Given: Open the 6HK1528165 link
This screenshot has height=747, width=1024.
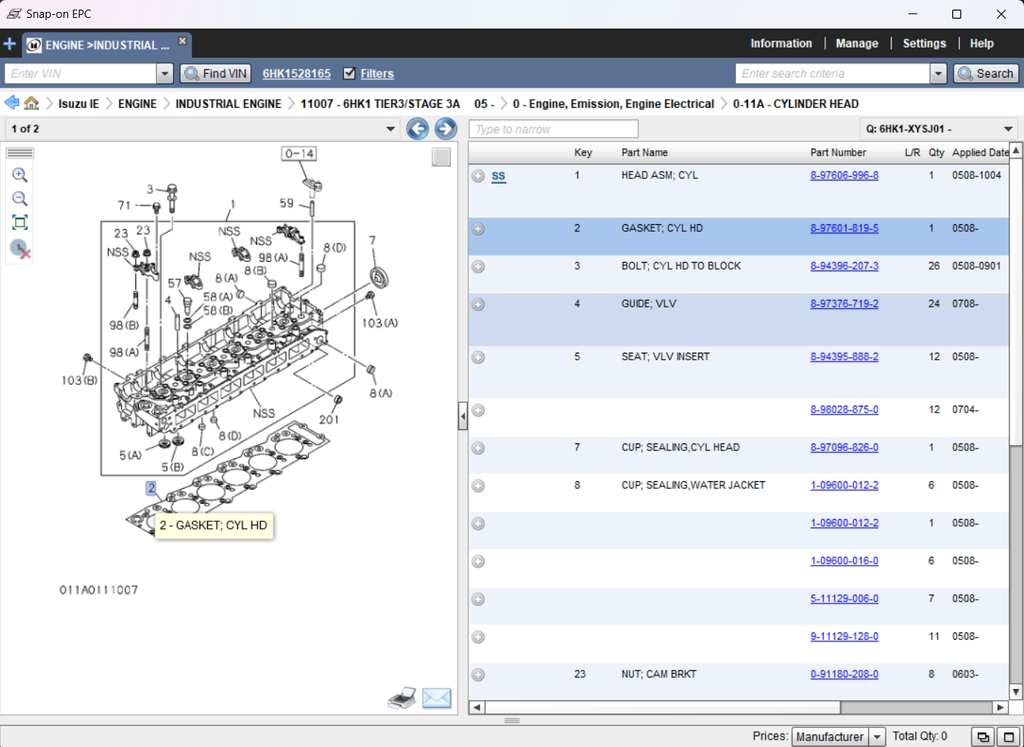Looking at the screenshot, I should 296,74.
